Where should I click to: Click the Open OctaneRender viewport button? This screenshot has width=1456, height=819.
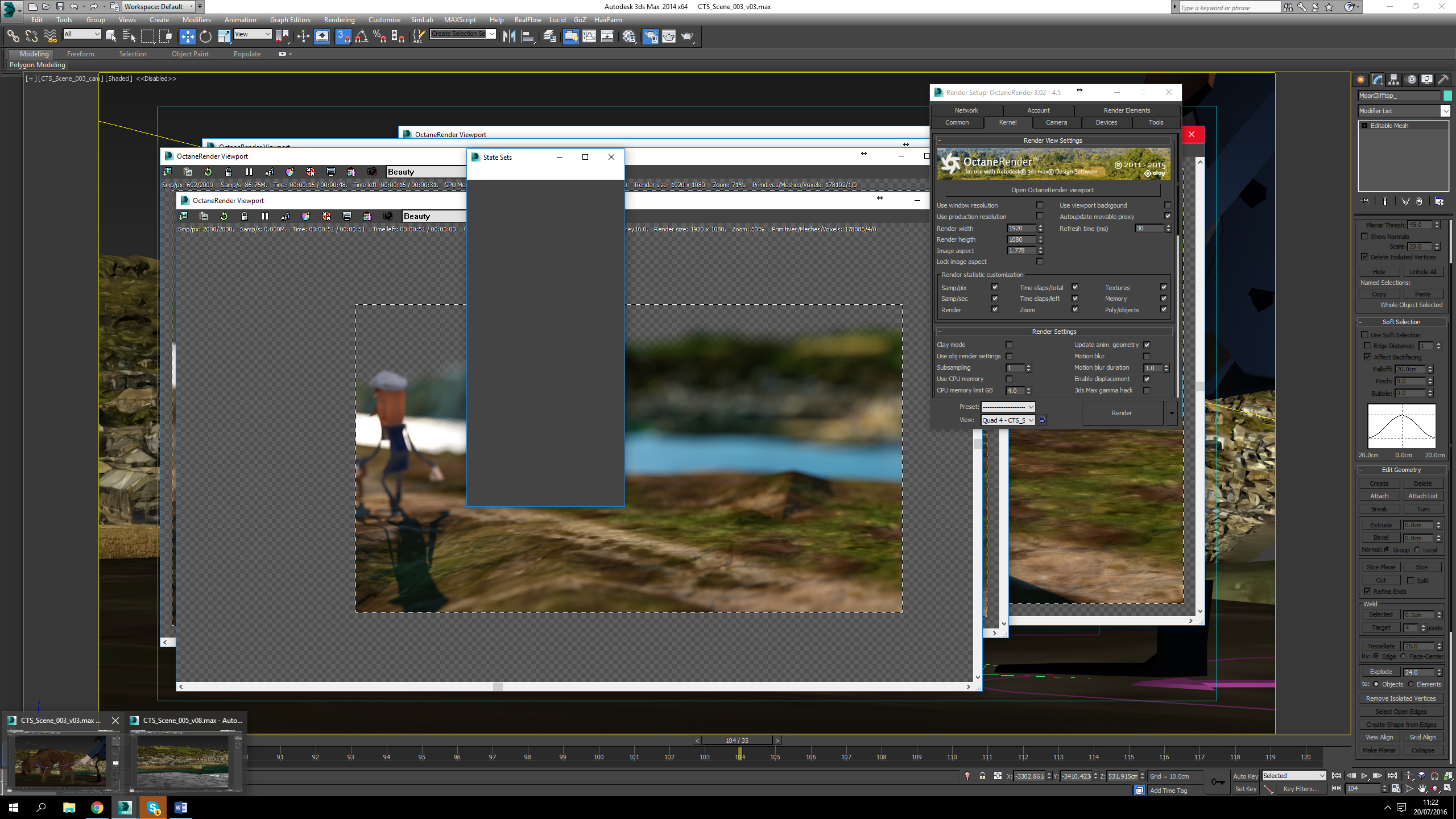tap(1052, 190)
